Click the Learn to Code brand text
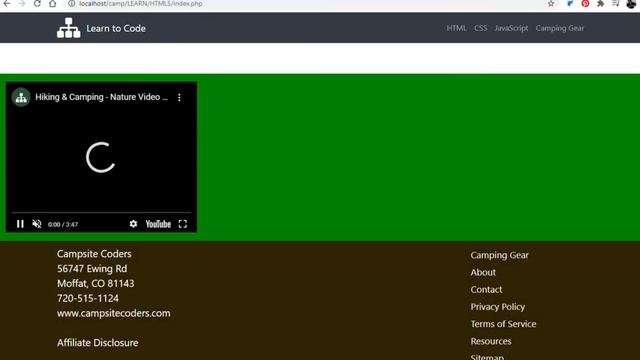Image resolution: width=640 pixels, height=360 pixels. [116, 28]
